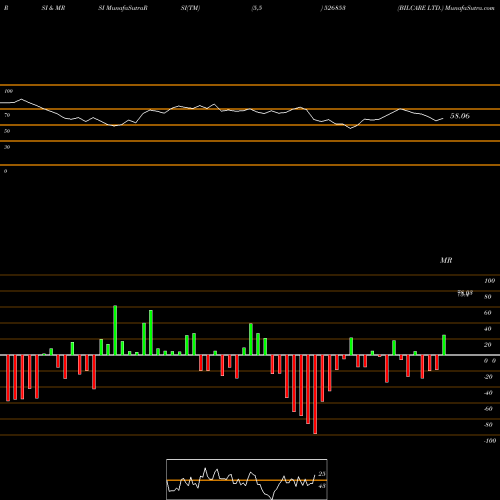Screen dimensions: 500x500
Task: Click the SI(TM) header text
Action: [190, 8]
